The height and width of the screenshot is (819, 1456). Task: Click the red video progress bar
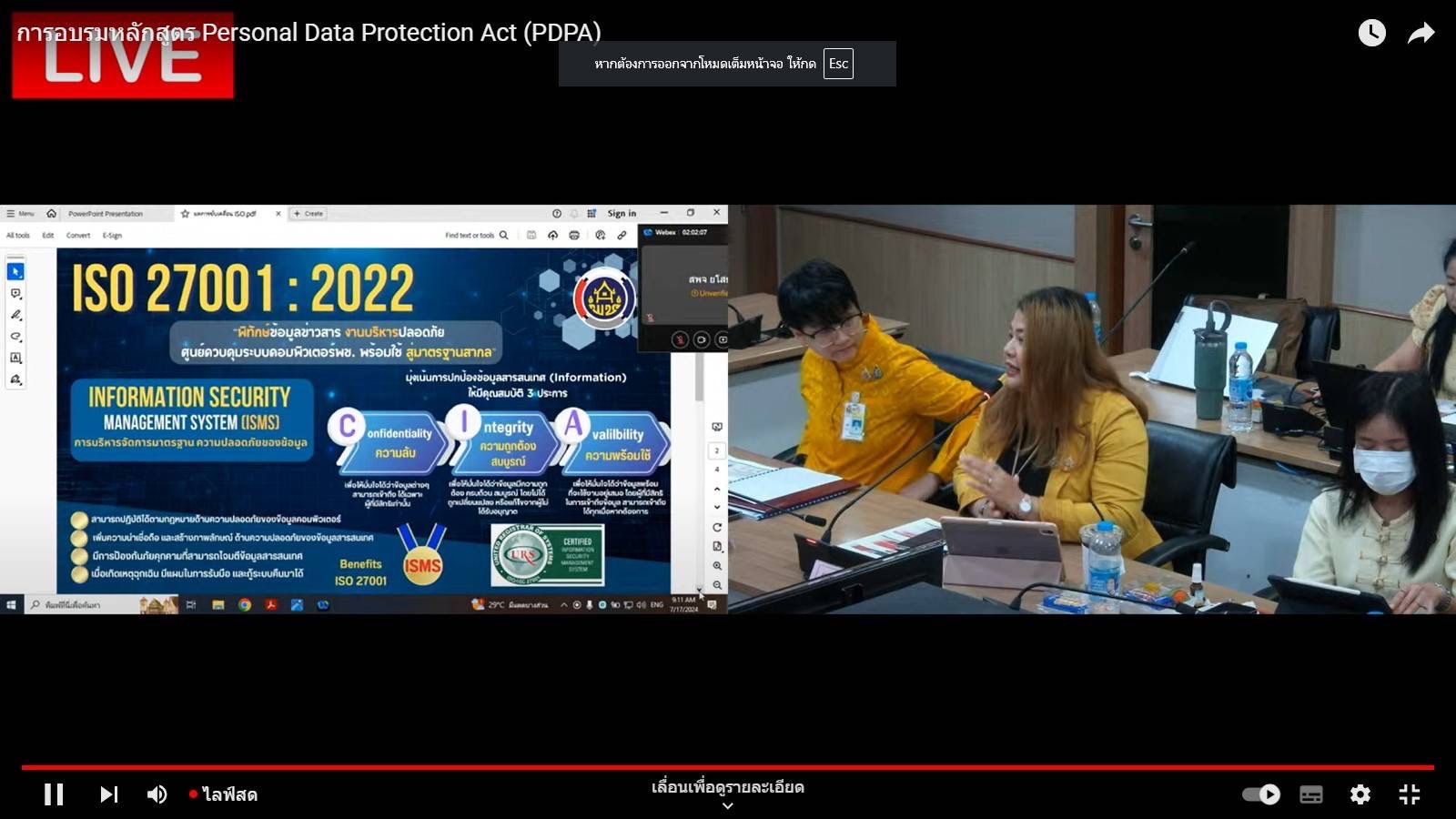tap(728, 767)
